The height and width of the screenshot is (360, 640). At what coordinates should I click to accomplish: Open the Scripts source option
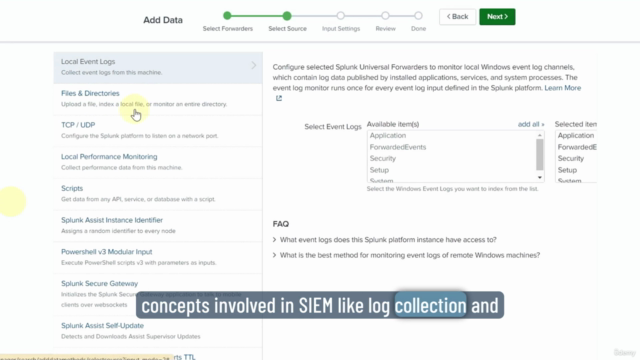[158, 194]
